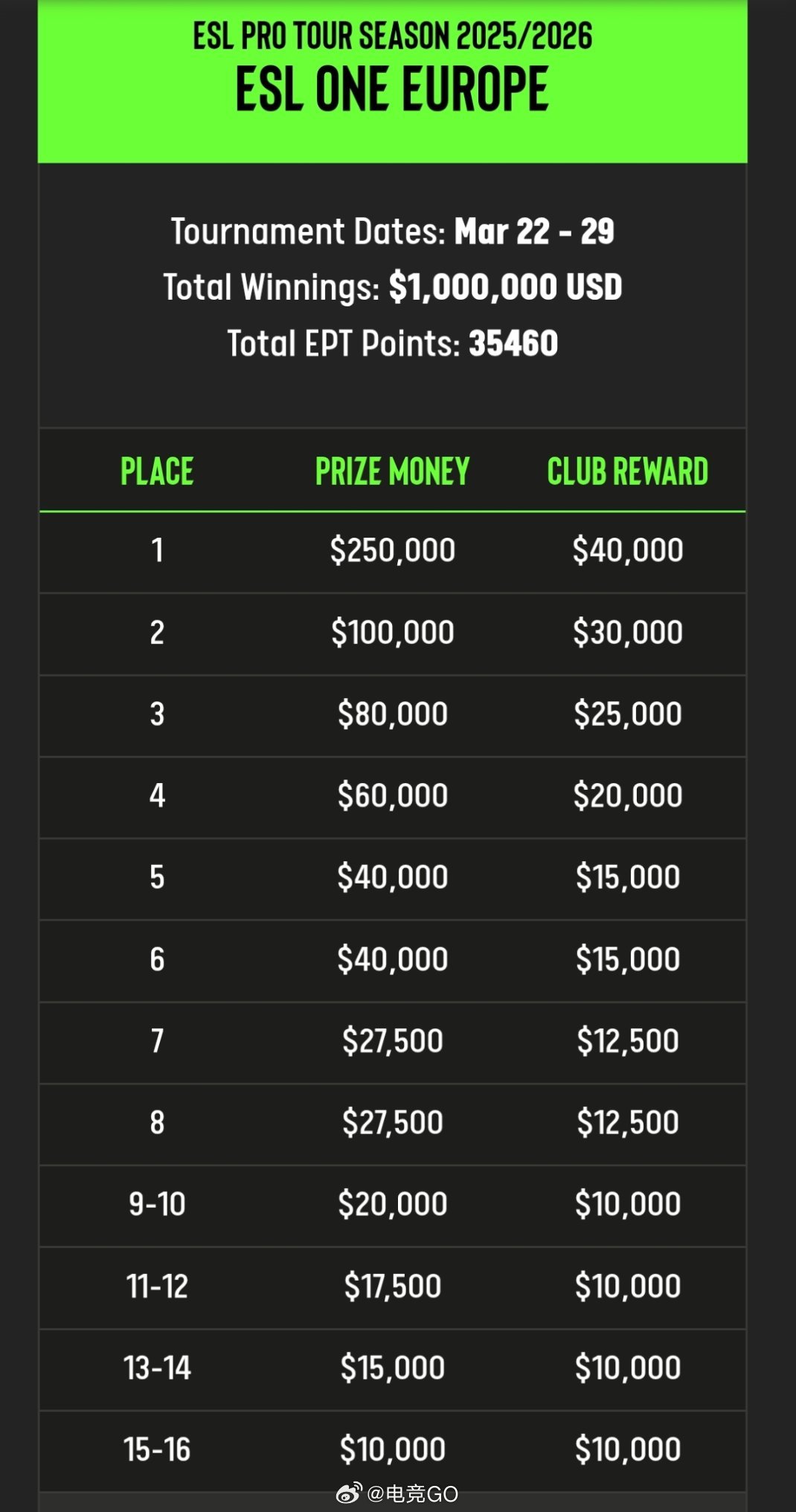The width and height of the screenshot is (796, 1512).
Task: Click the $60,000 fourth place prize
Action: tap(393, 796)
